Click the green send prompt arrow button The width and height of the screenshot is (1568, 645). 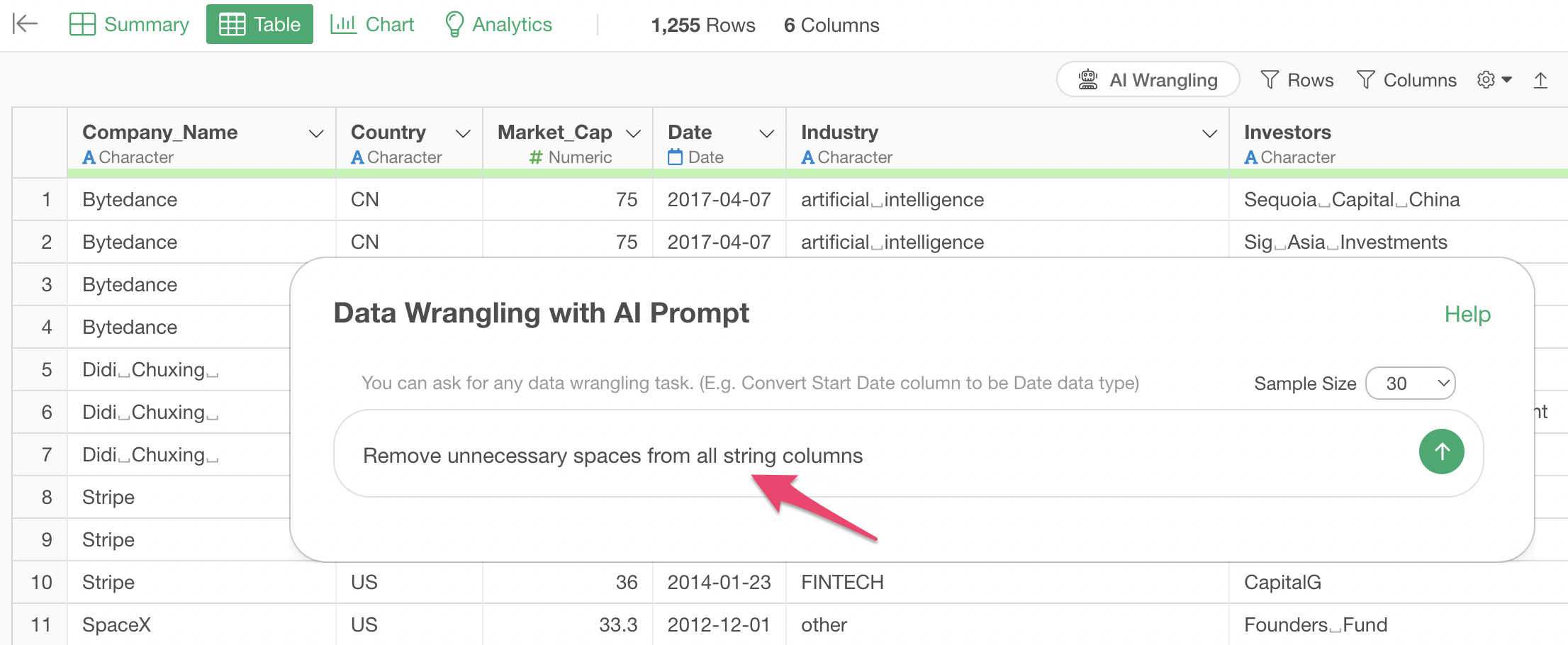(1441, 451)
